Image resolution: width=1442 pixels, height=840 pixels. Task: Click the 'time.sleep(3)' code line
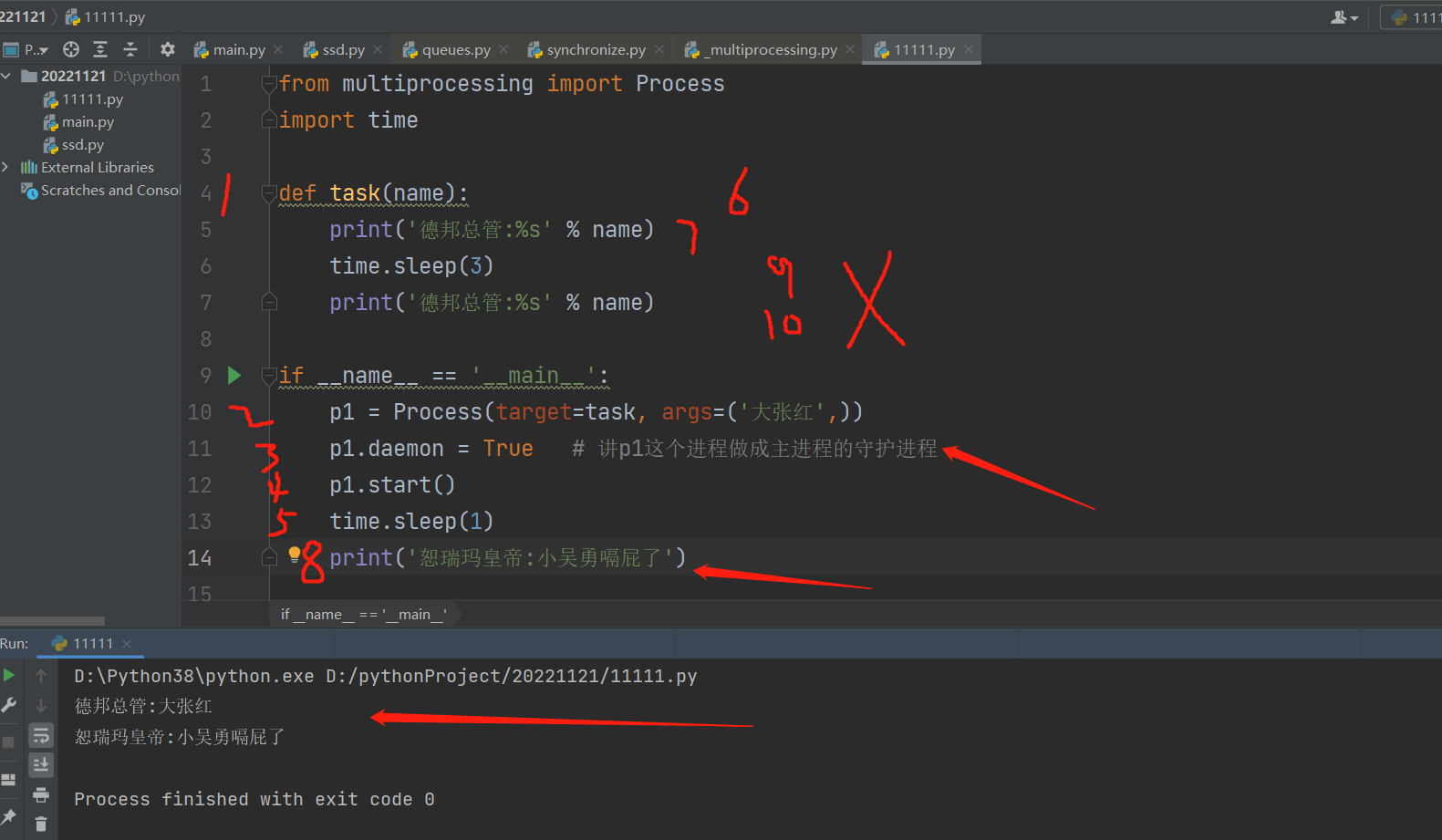[411, 265]
